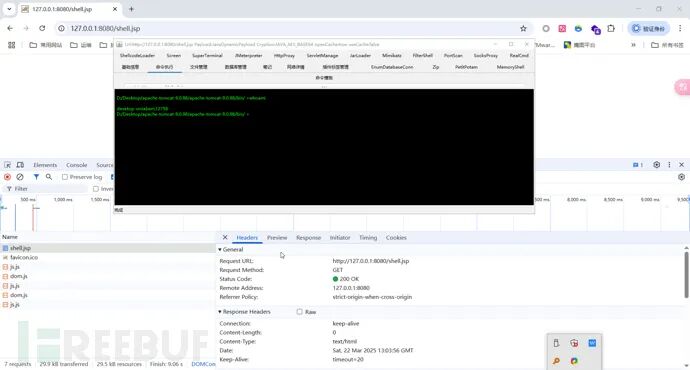Click the address bar URL field
690x370 pixels.
pos(290,28)
